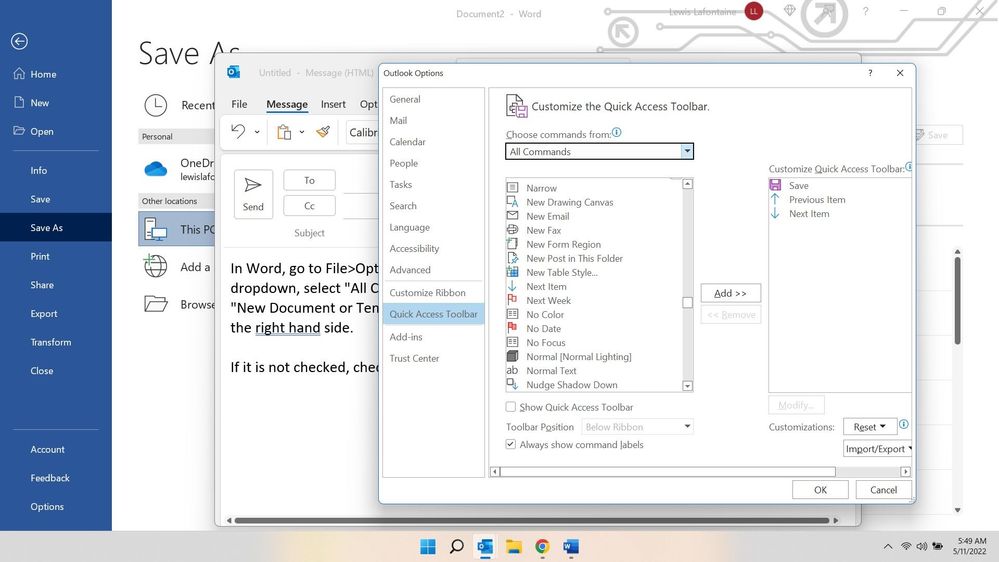Select Next Item in commands list

click(546, 286)
